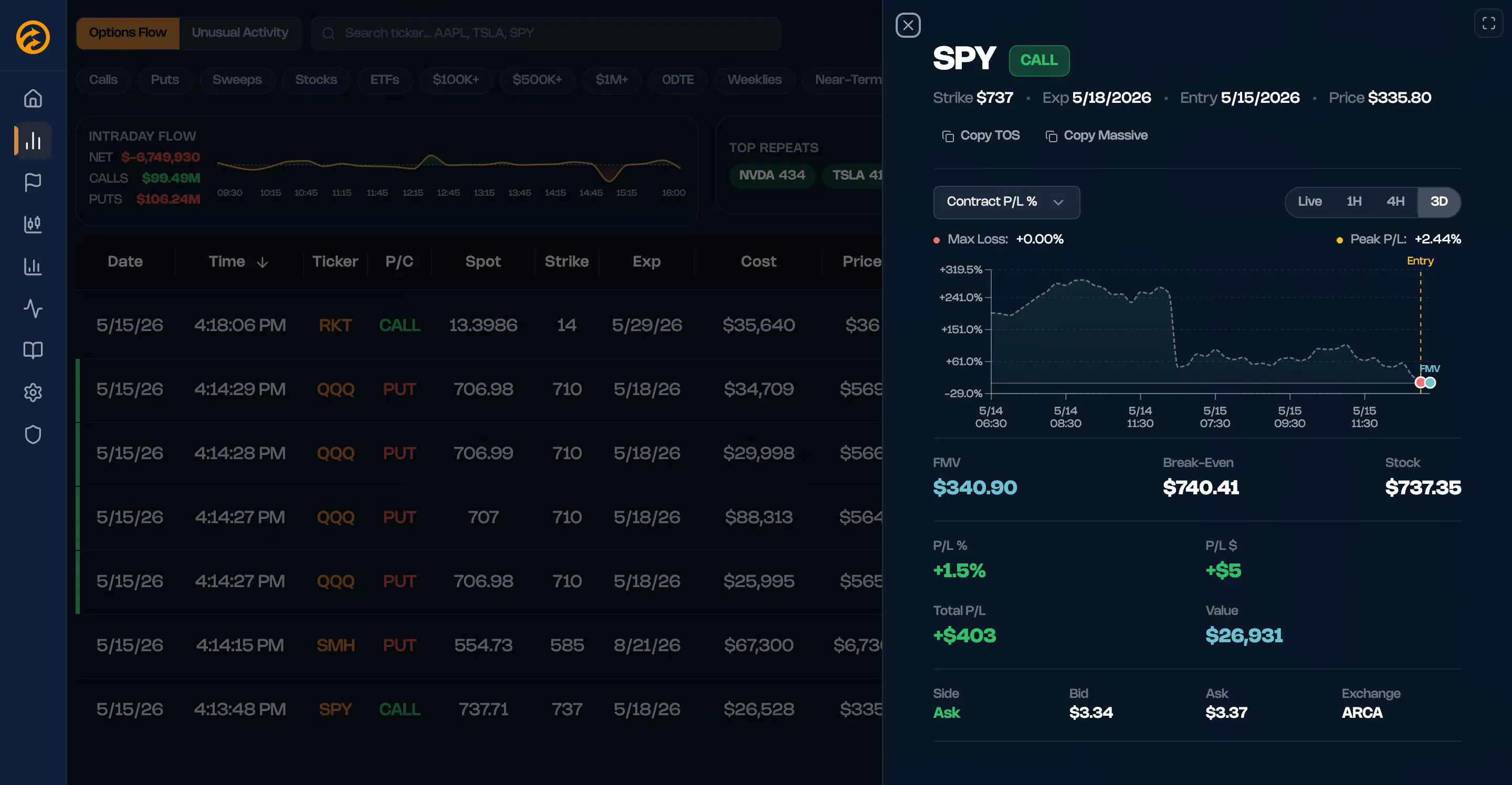
Task: Click the red entry marker on chart
Action: [1421, 383]
